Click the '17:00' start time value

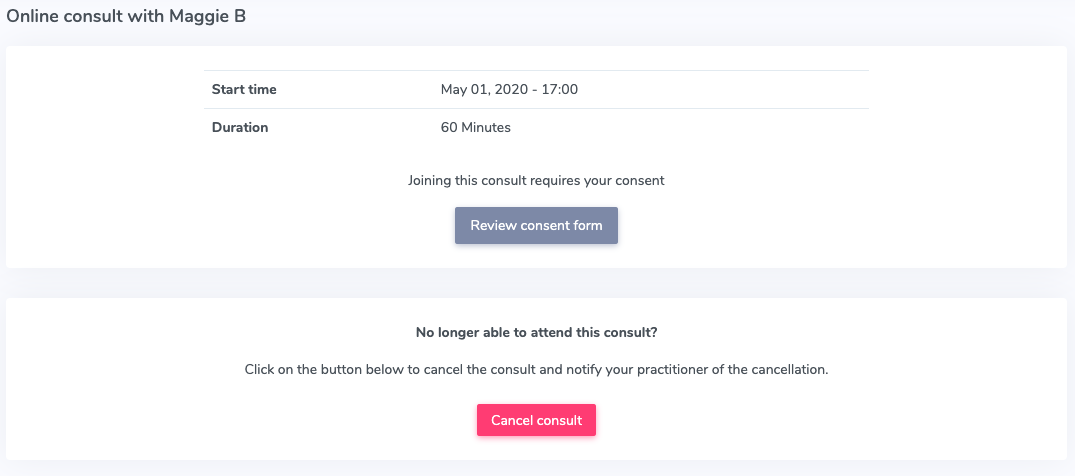[560, 89]
